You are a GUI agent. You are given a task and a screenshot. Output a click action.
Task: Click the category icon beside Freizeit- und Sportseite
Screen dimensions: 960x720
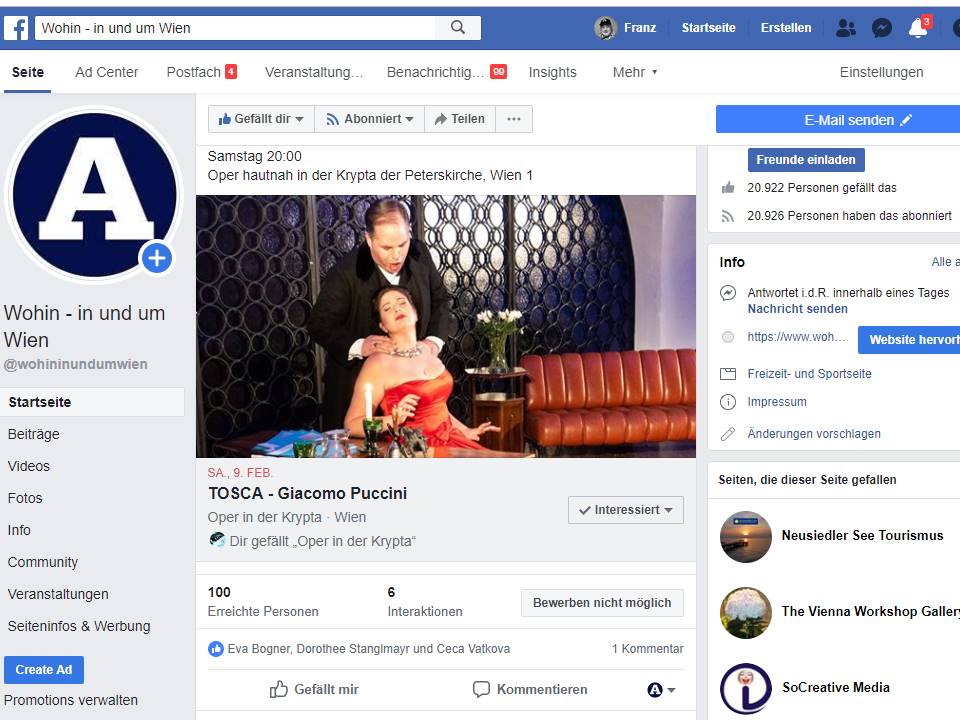coord(727,374)
